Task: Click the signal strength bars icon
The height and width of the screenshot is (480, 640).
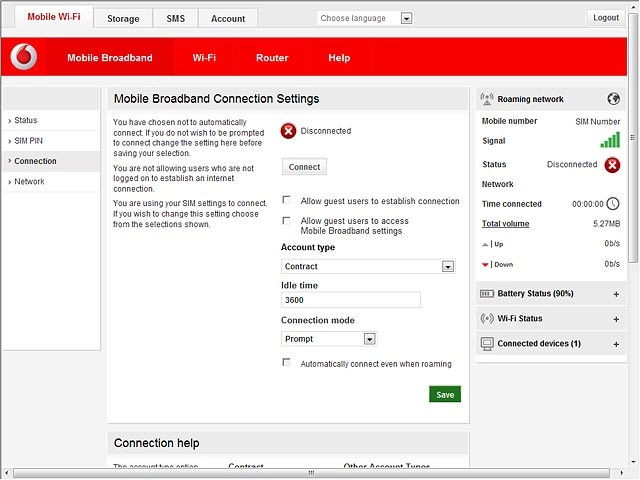Action: click(610, 140)
